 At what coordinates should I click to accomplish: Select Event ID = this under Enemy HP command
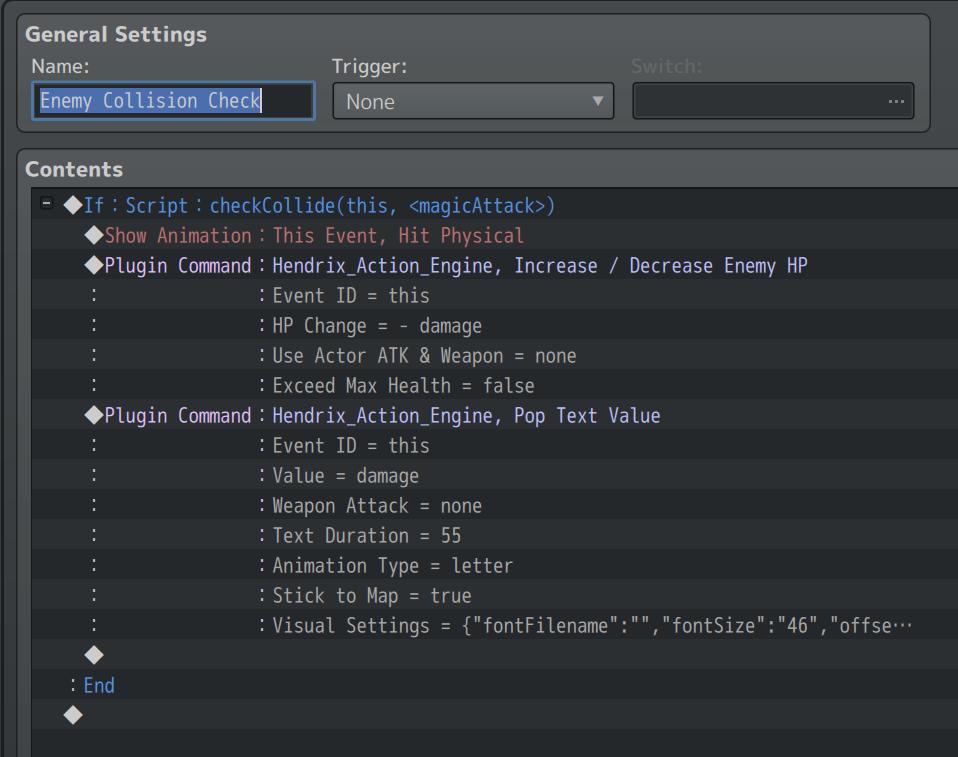tap(495, 295)
